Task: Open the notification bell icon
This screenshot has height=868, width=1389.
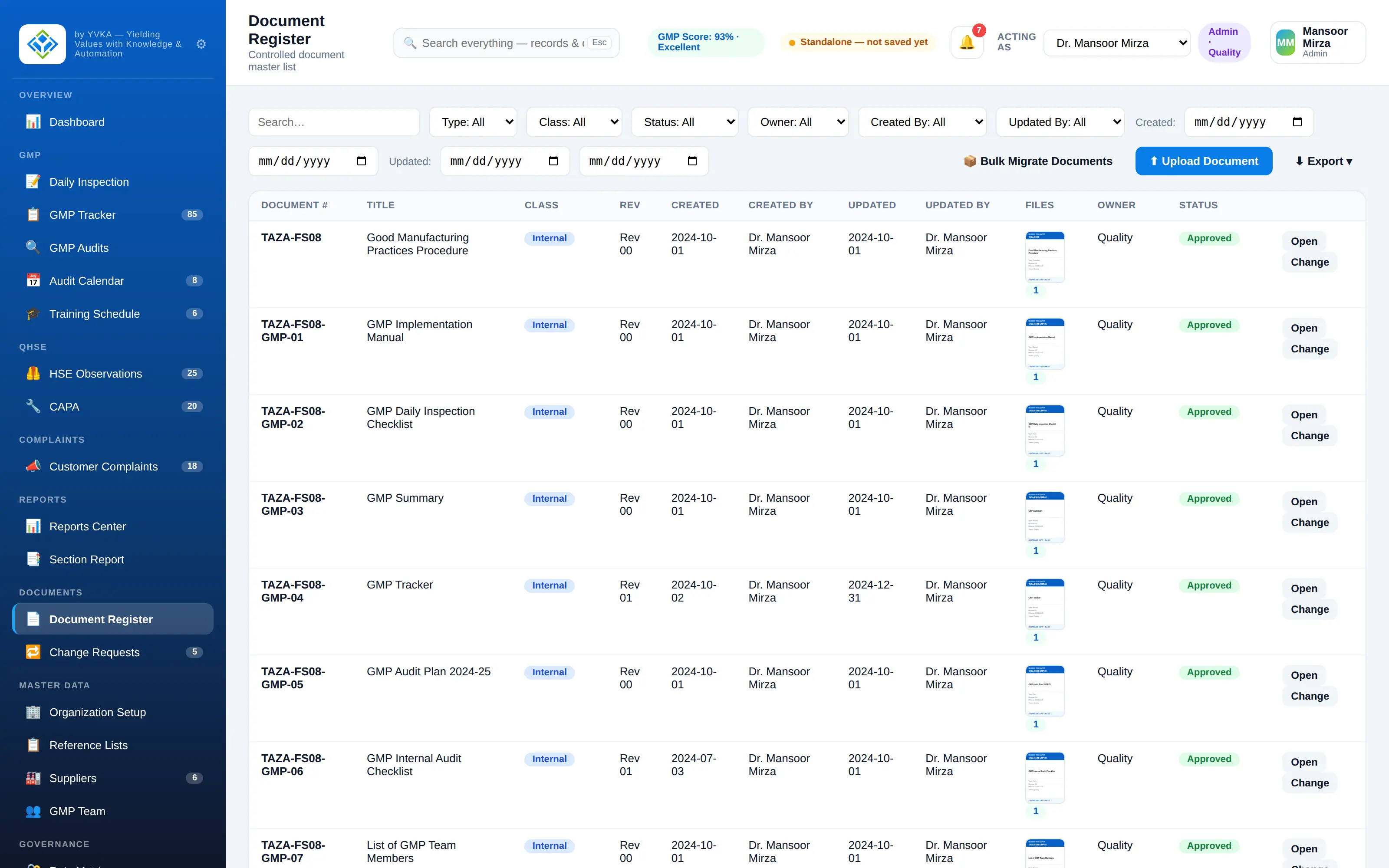Action: pyautogui.click(x=967, y=43)
